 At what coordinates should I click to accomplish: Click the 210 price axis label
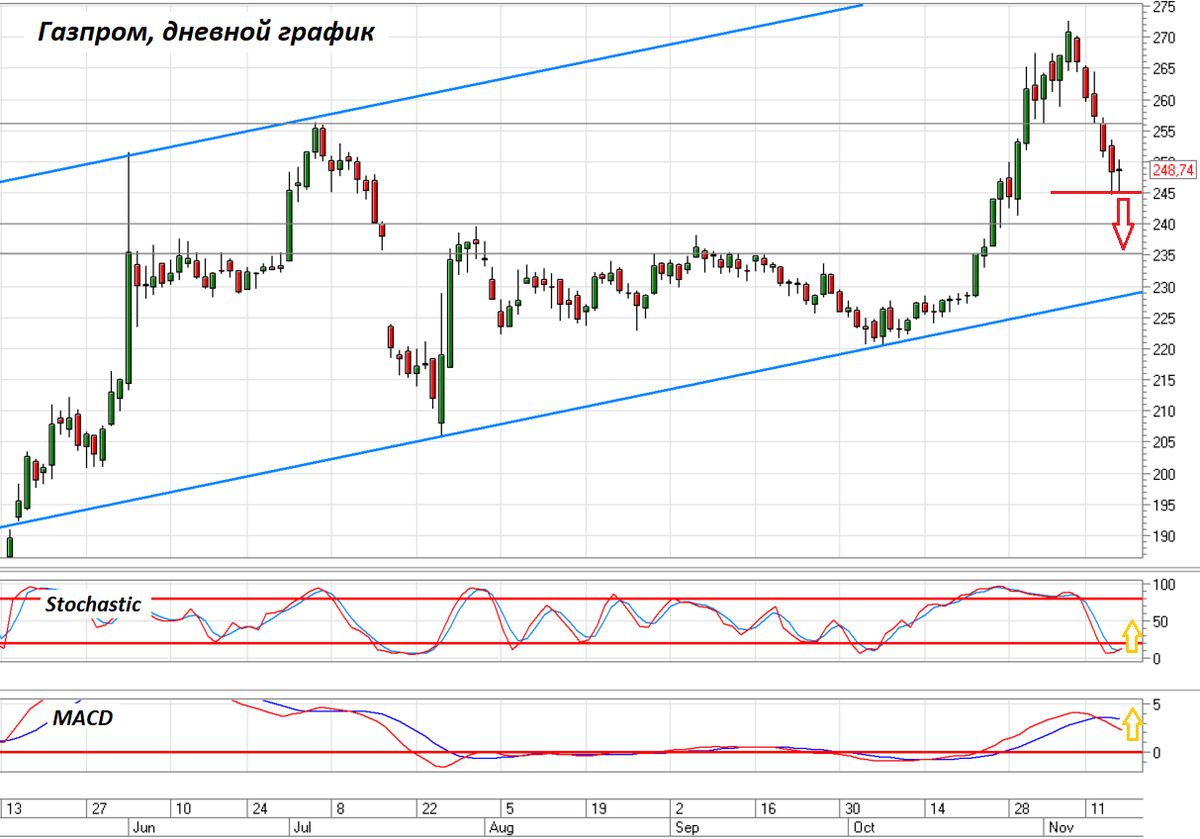point(1163,412)
